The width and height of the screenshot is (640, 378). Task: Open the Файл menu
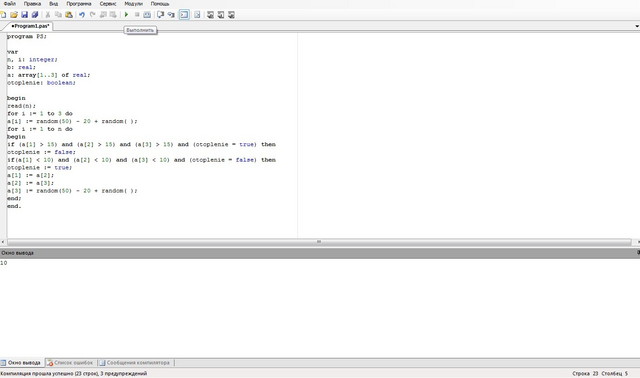10,4
